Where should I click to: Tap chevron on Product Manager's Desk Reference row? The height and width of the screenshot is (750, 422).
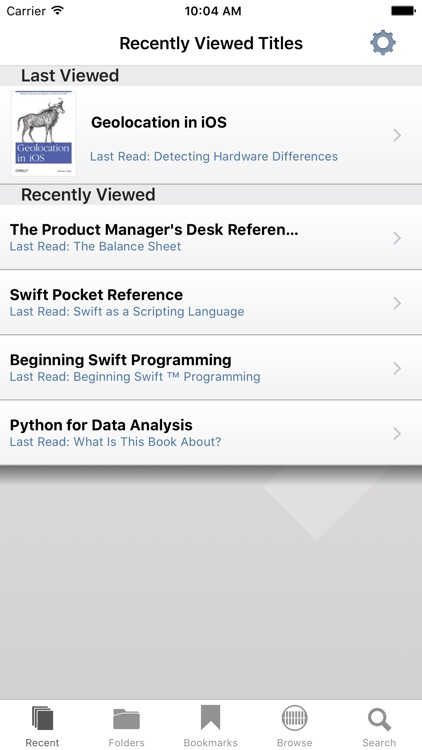pos(397,238)
